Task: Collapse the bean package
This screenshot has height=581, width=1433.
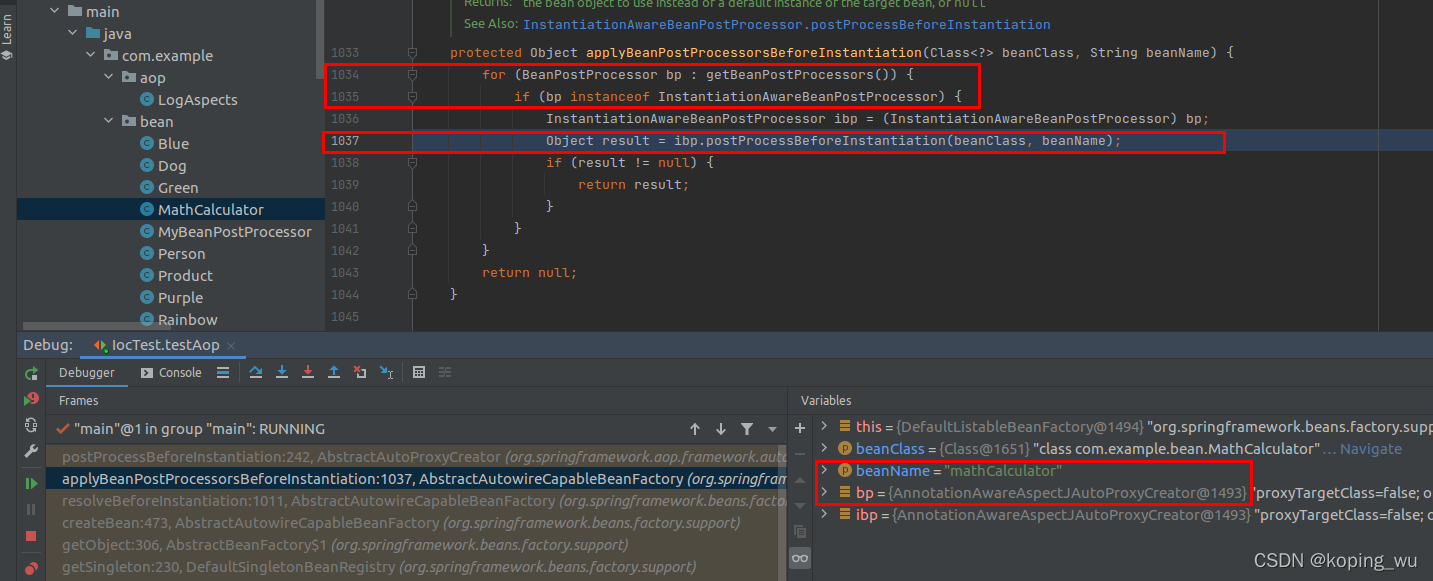Action: 109,122
